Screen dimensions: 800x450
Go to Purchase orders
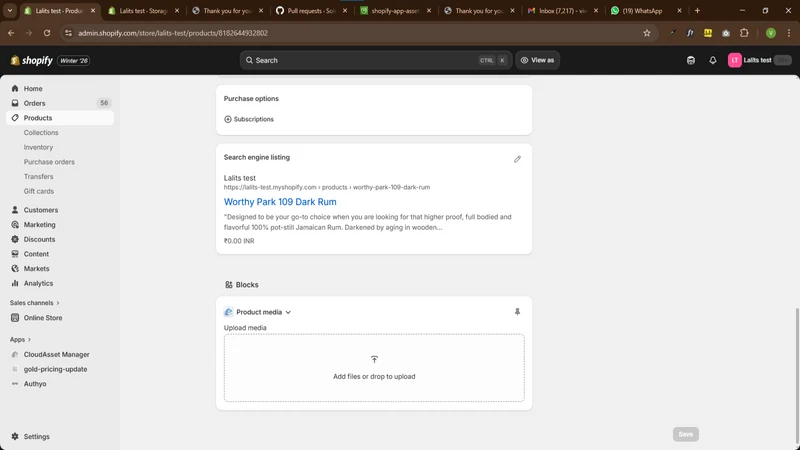pyautogui.click(x=49, y=162)
